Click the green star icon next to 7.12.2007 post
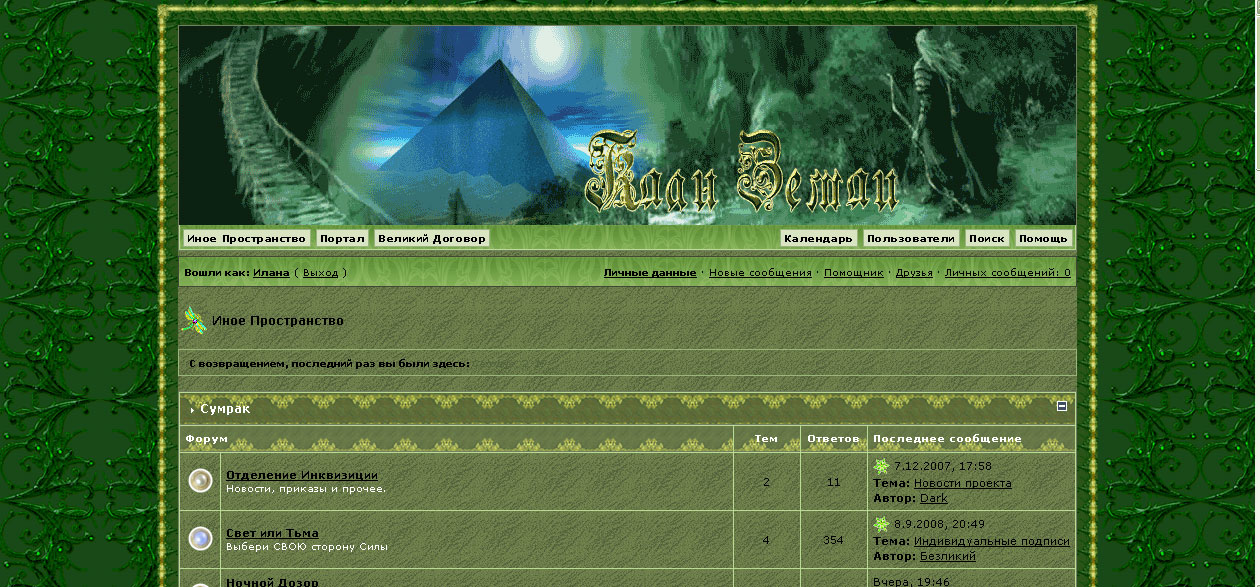Viewport: 1260px width, 587px height. click(x=880, y=466)
